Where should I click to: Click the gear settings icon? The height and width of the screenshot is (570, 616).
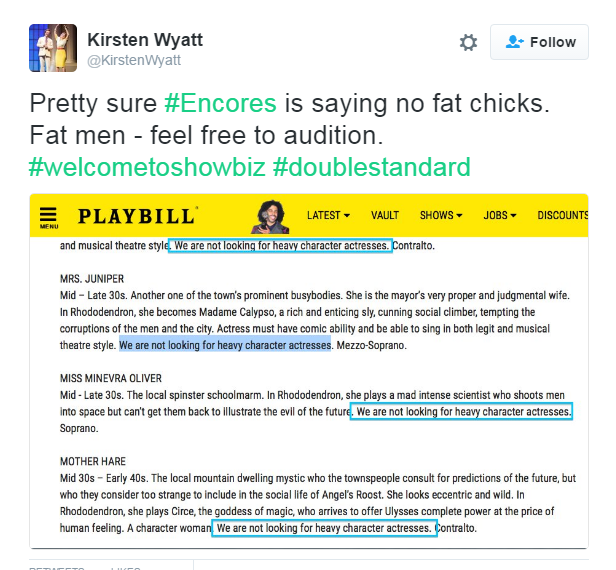468,42
